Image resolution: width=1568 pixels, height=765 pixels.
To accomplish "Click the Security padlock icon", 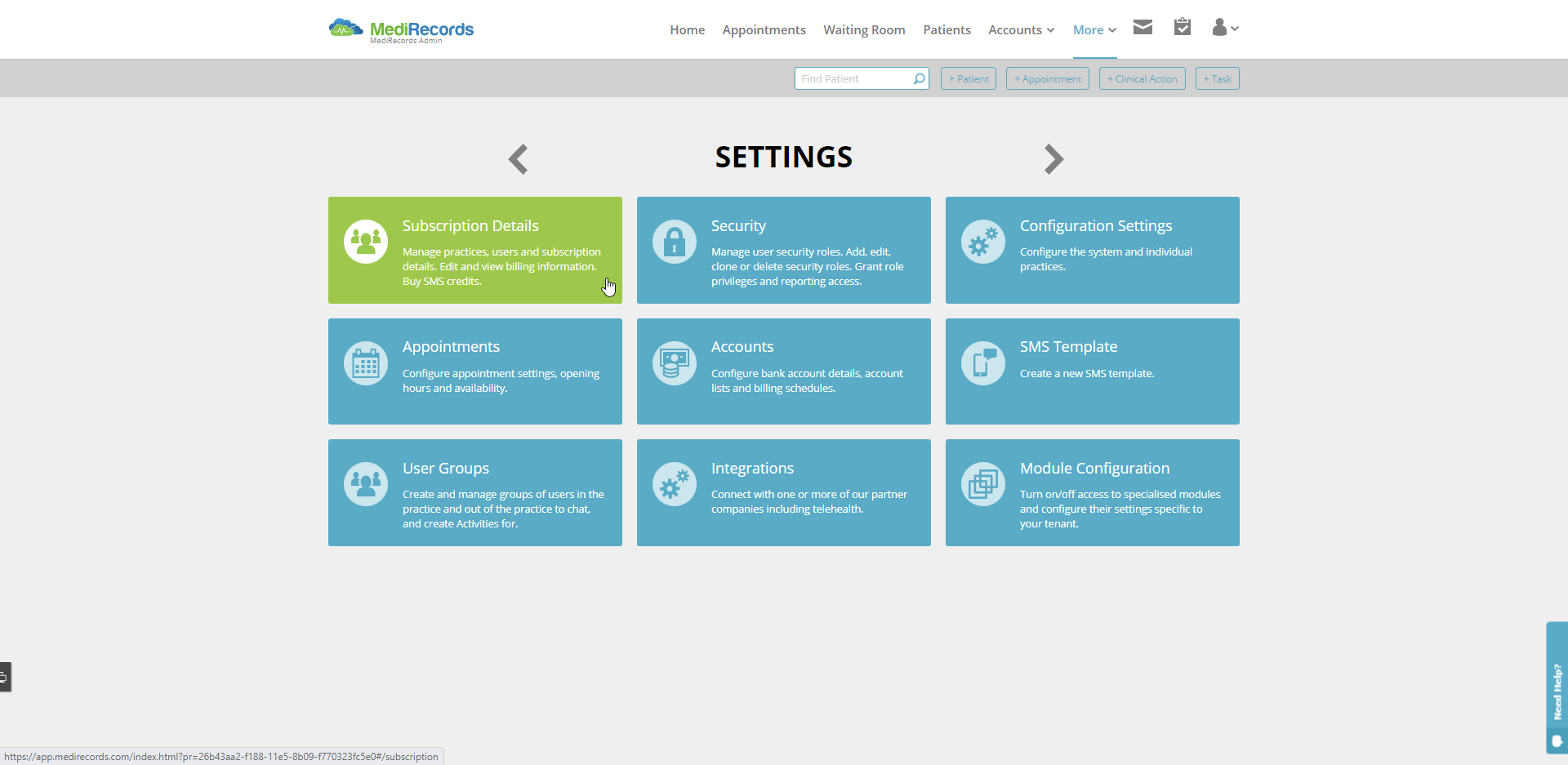I will coord(675,242).
